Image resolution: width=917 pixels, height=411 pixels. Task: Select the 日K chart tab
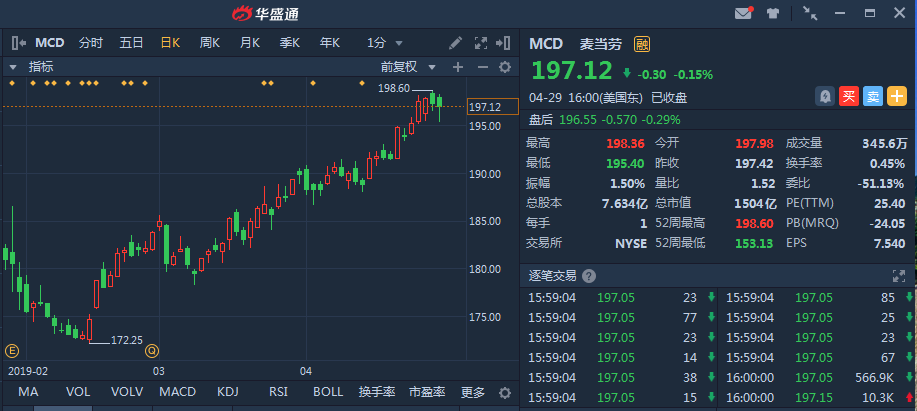(170, 43)
